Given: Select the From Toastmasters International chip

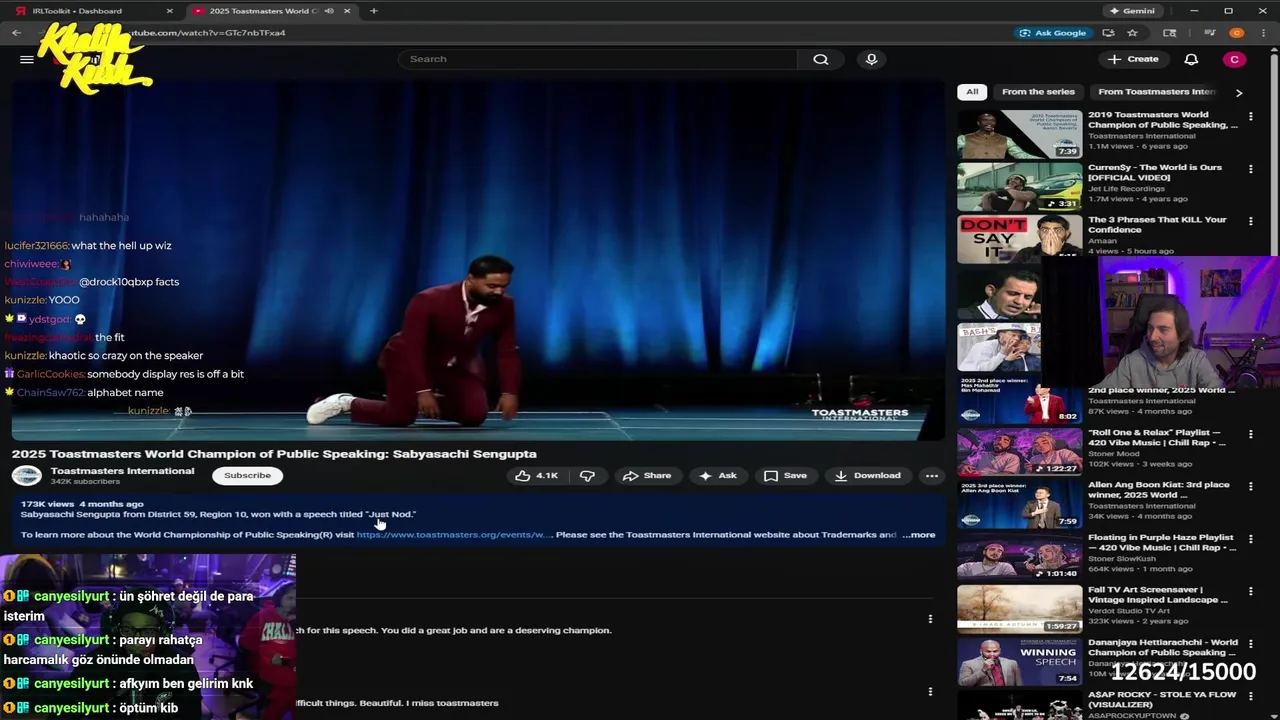Looking at the screenshot, I should [1156, 92].
